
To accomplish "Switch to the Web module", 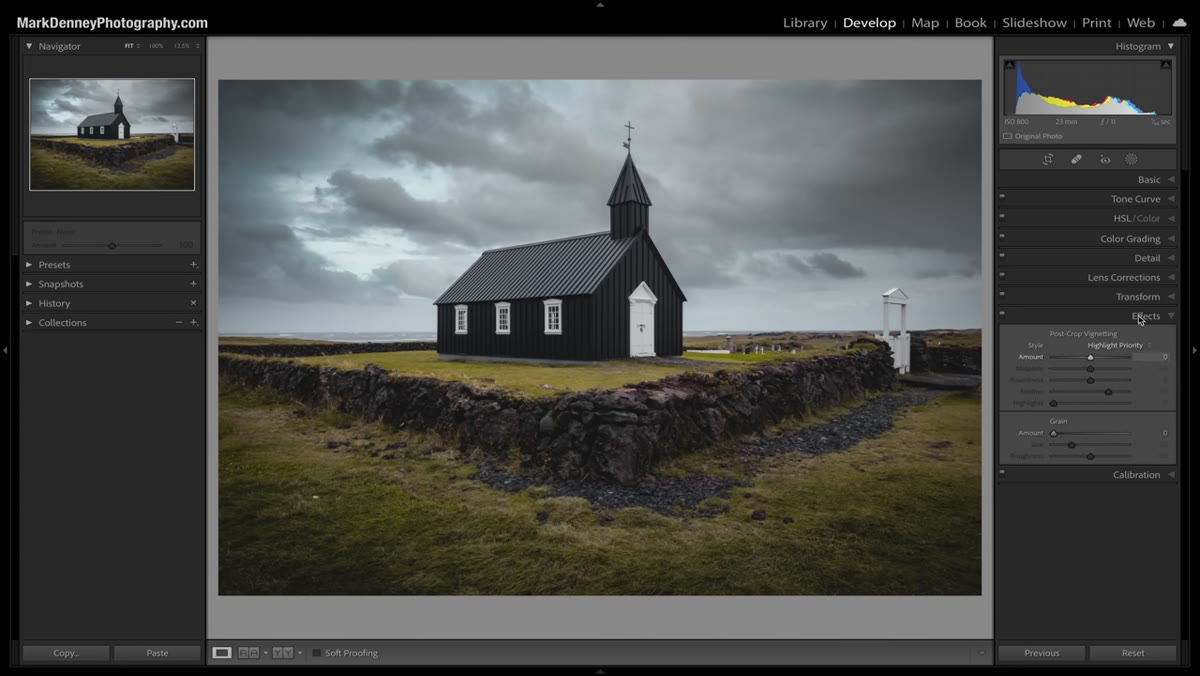I will click(1141, 23).
